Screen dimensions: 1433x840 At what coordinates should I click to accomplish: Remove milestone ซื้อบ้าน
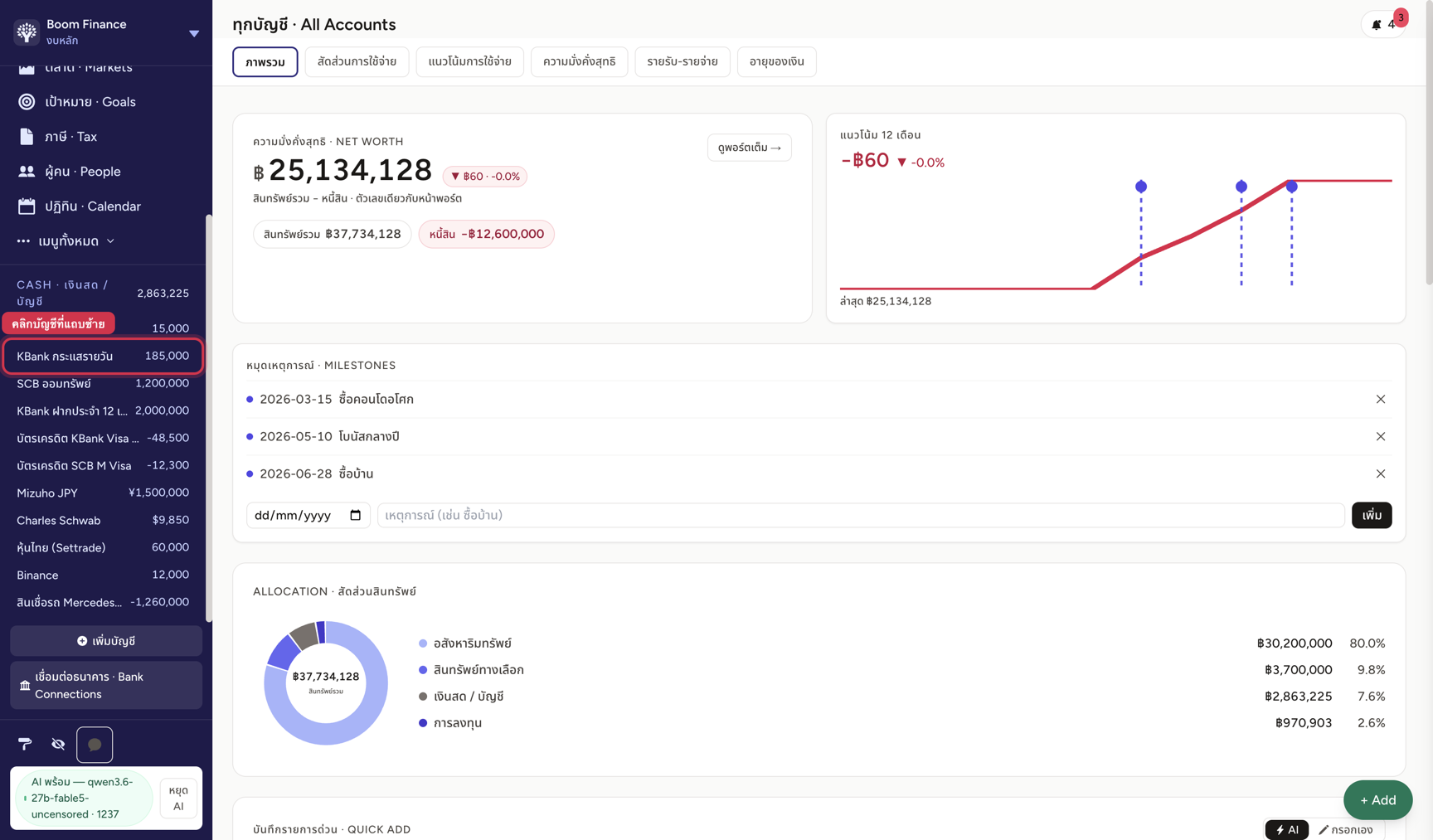tap(1381, 473)
